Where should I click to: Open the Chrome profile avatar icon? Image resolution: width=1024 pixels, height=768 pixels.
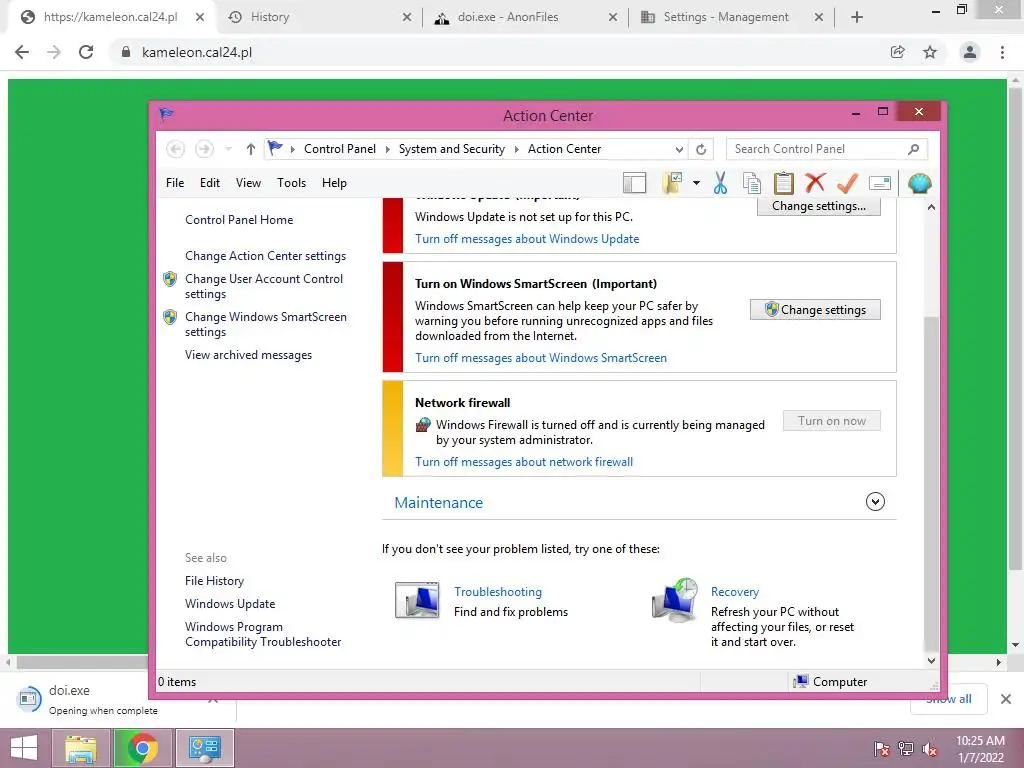pyautogui.click(x=970, y=52)
